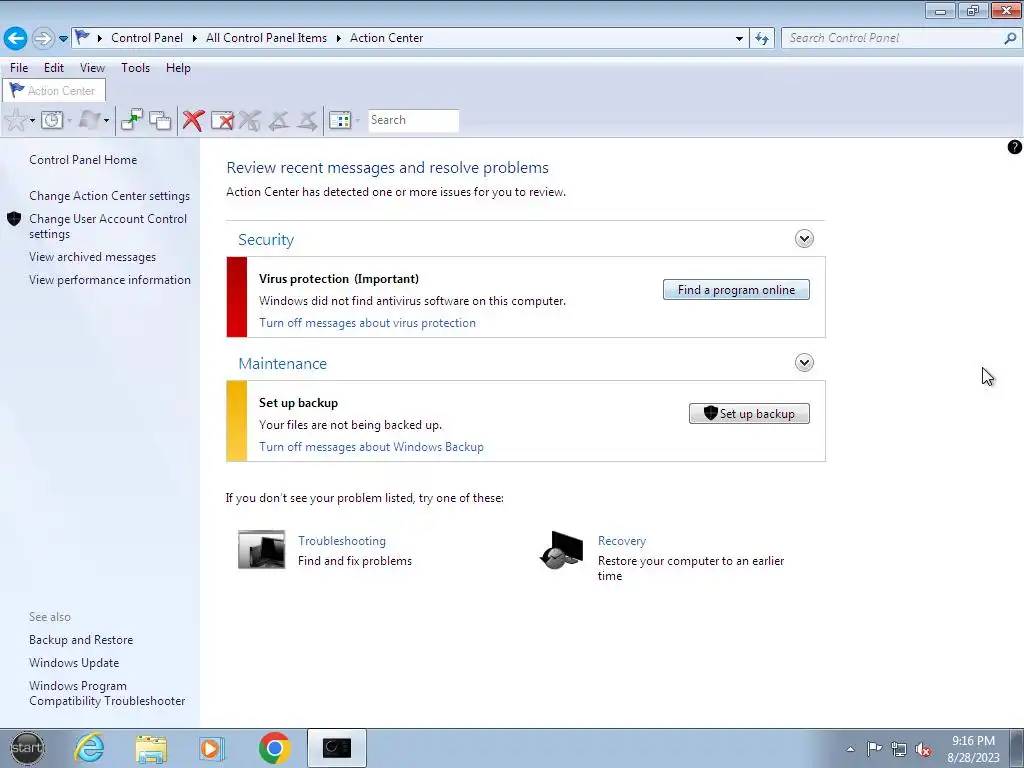Image resolution: width=1024 pixels, height=768 pixels.
Task: Launch Internet Explorer from taskbar
Action: click(89, 748)
